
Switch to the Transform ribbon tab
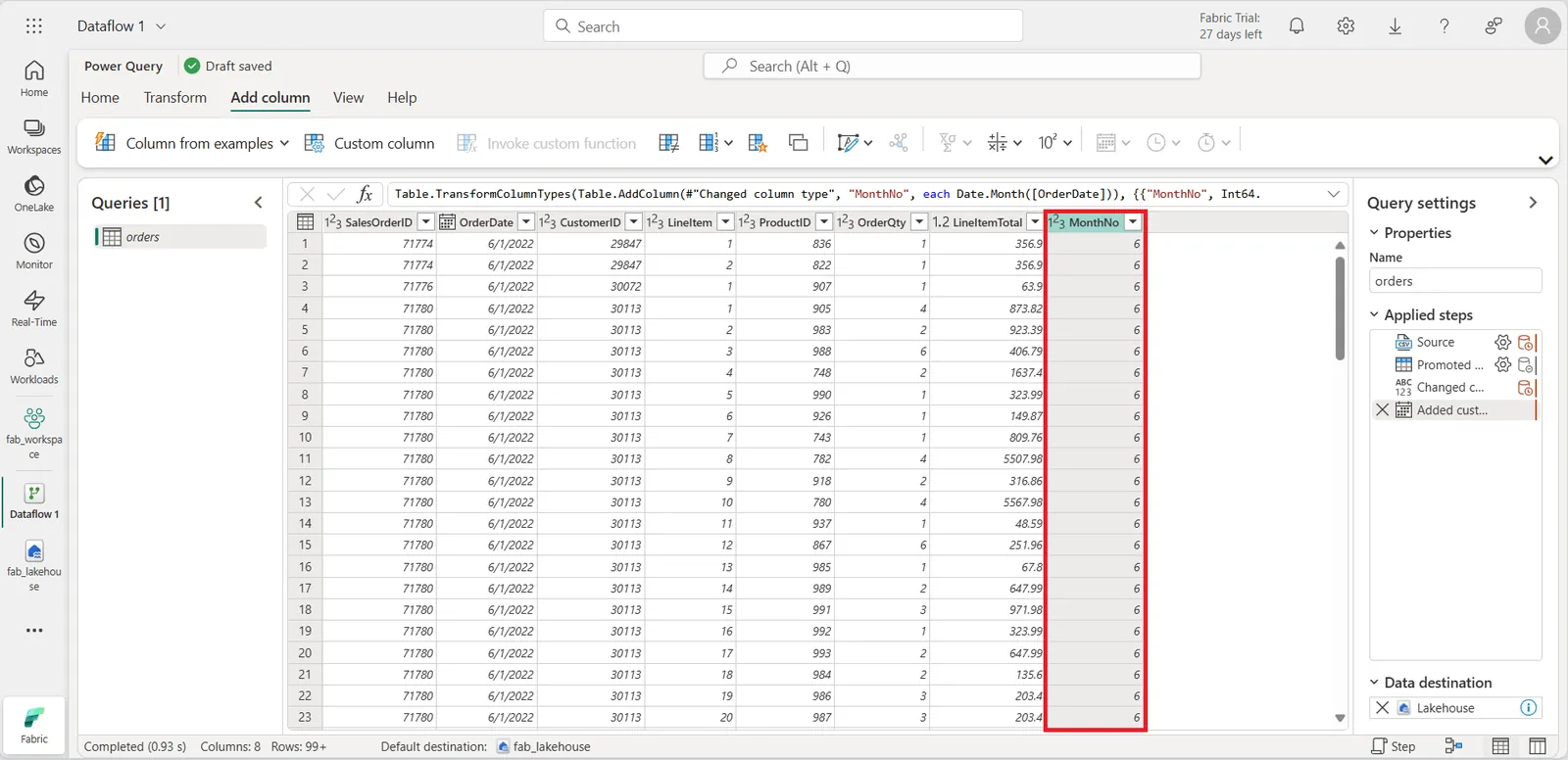[174, 97]
